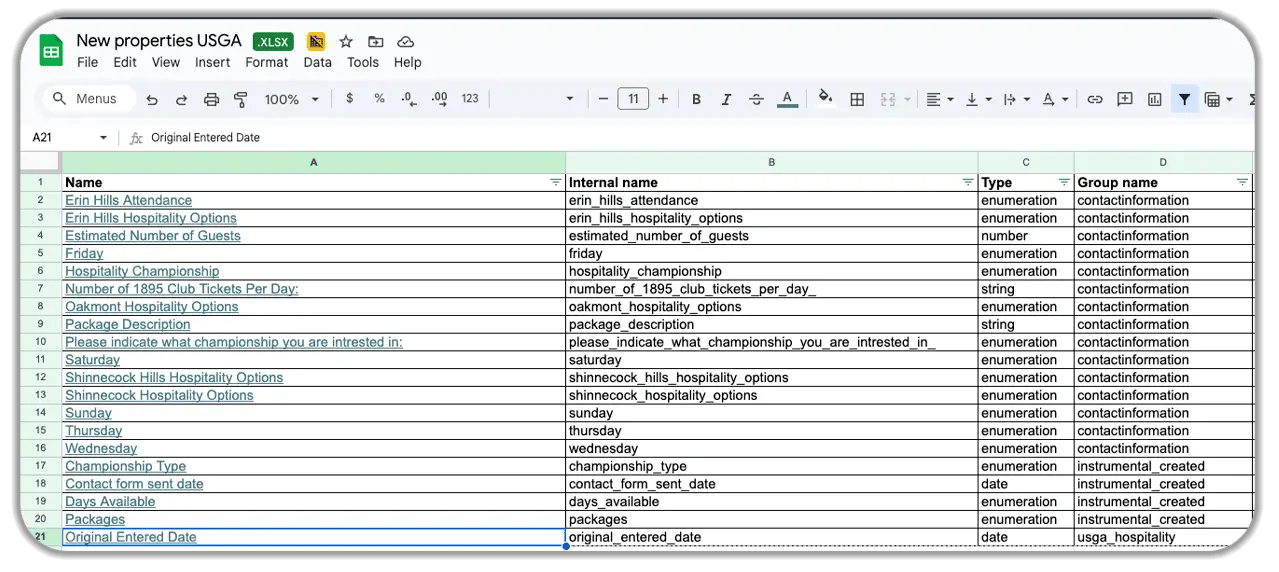
Task: Insert a link via toolbar
Action: click(x=1095, y=99)
